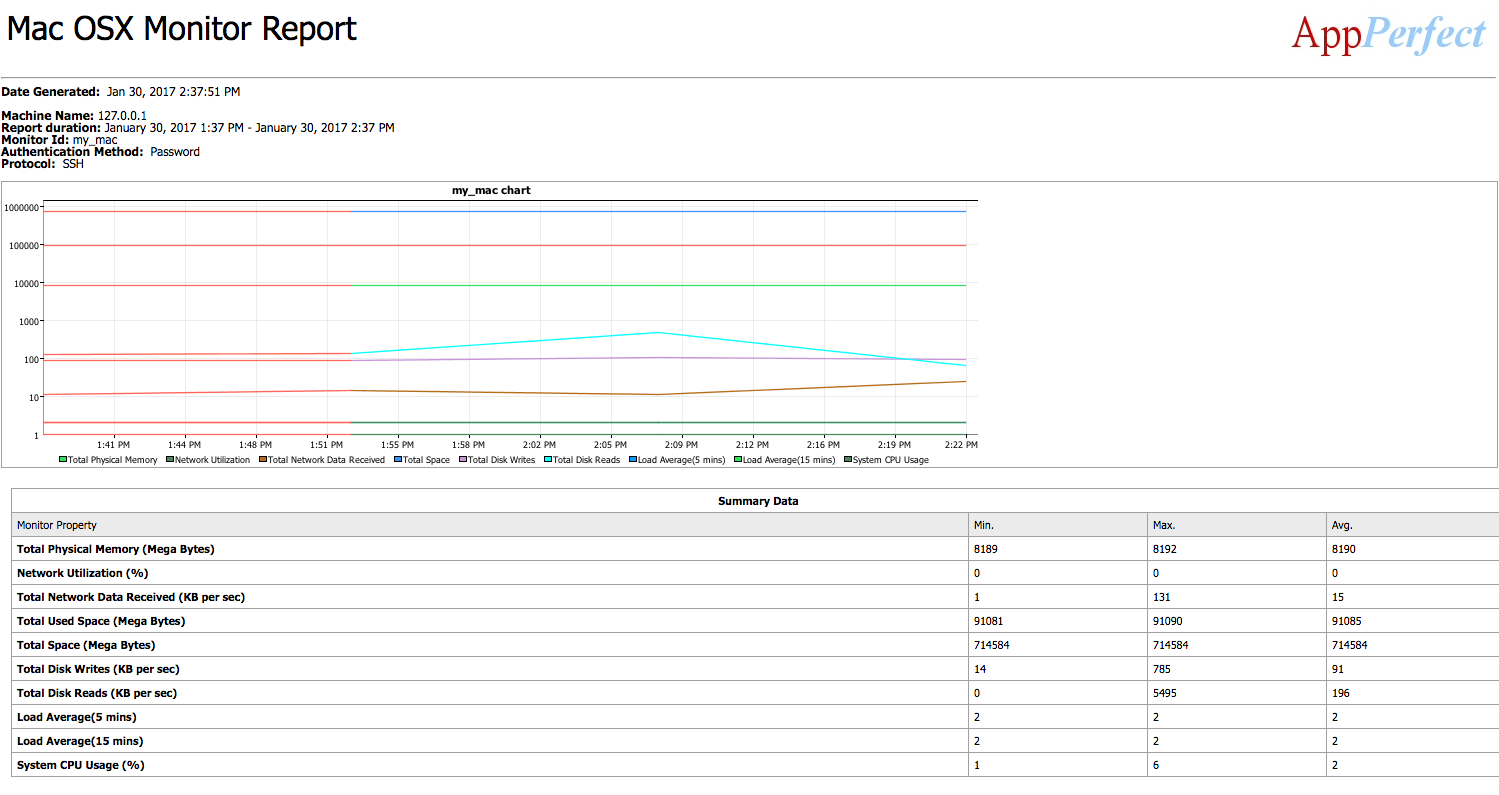The image size is (1499, 795).
Task: Click the Report duration time range
Action: click(x=249, y=128)
